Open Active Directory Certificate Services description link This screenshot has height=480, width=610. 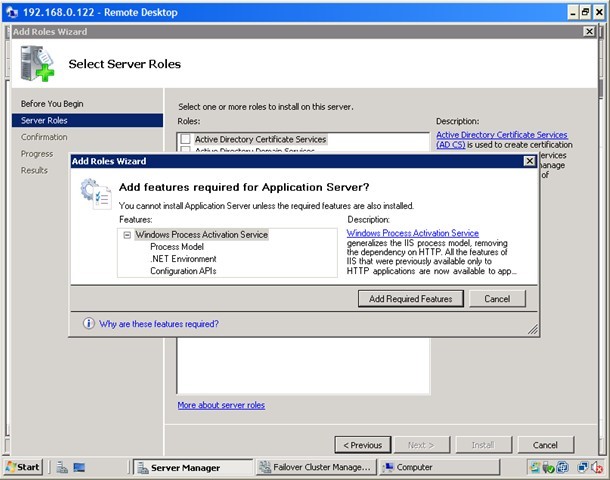[x=501, y=139]
